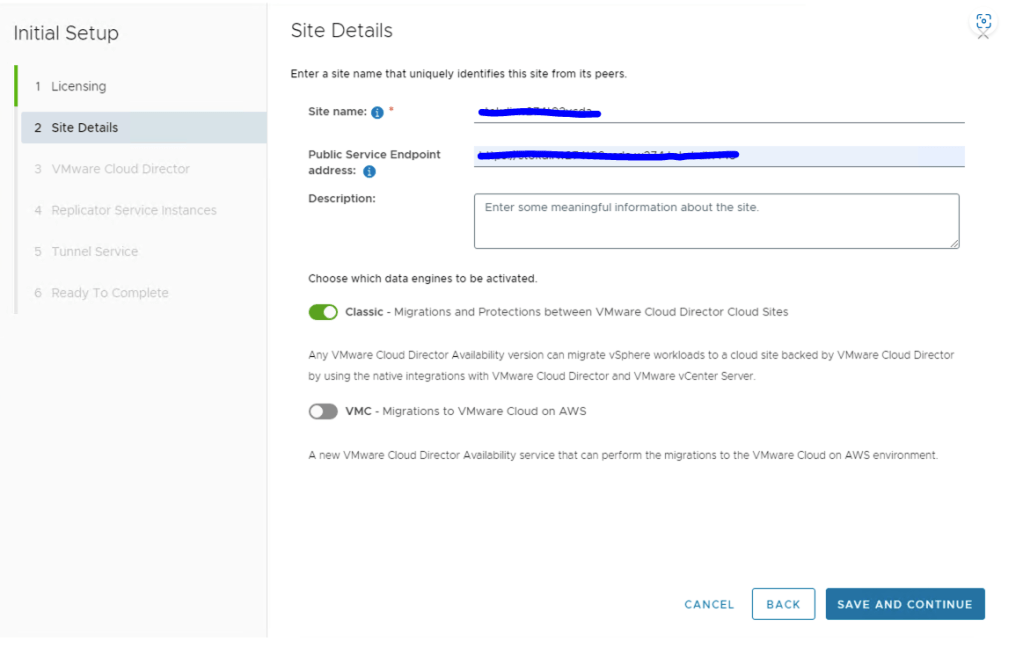Disable the Classic data engine switch

[323, 312]
